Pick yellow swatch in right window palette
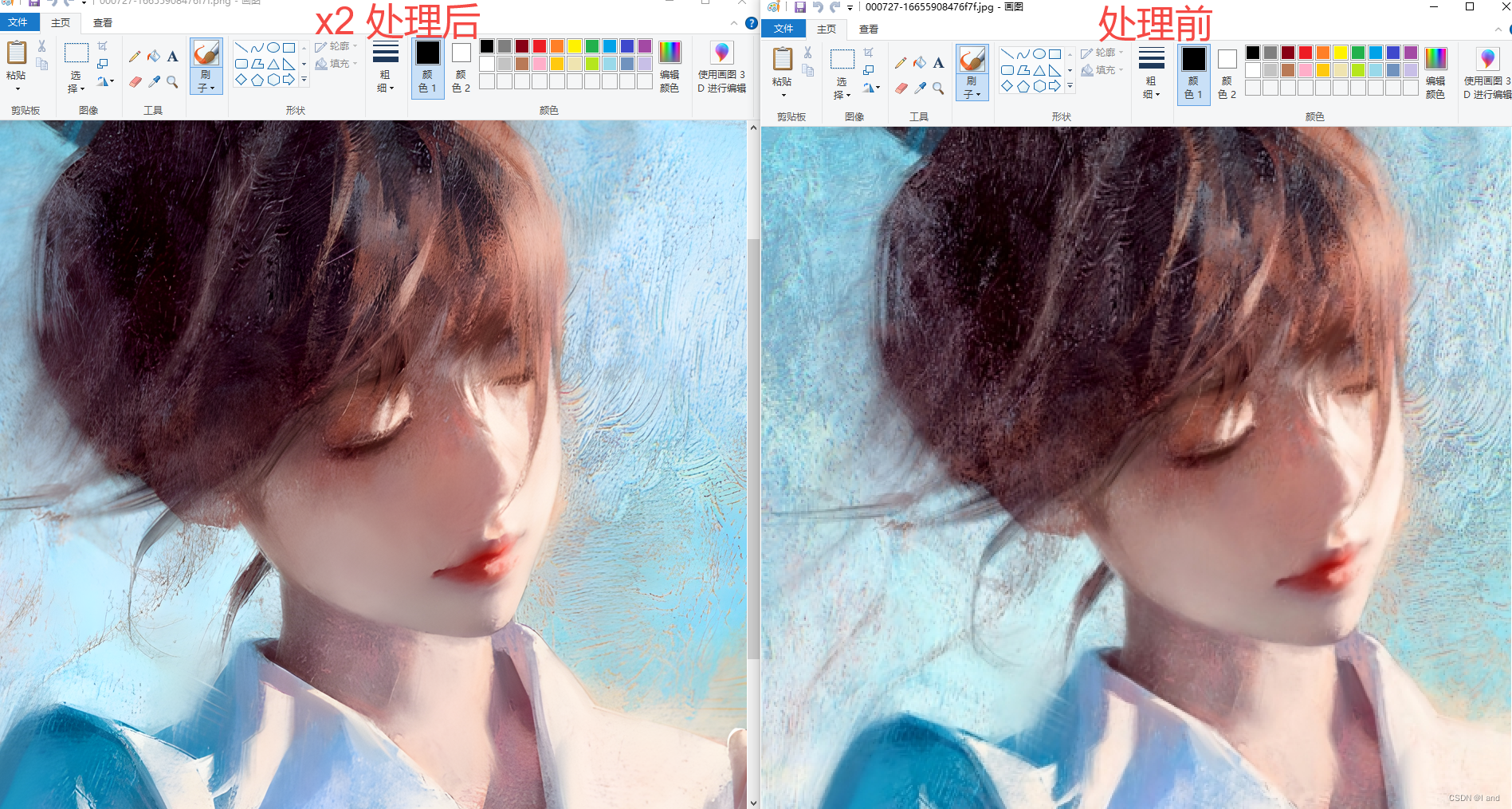Image resolution: width=1512 pixels, height=809 pixels. coord(1341,53)
